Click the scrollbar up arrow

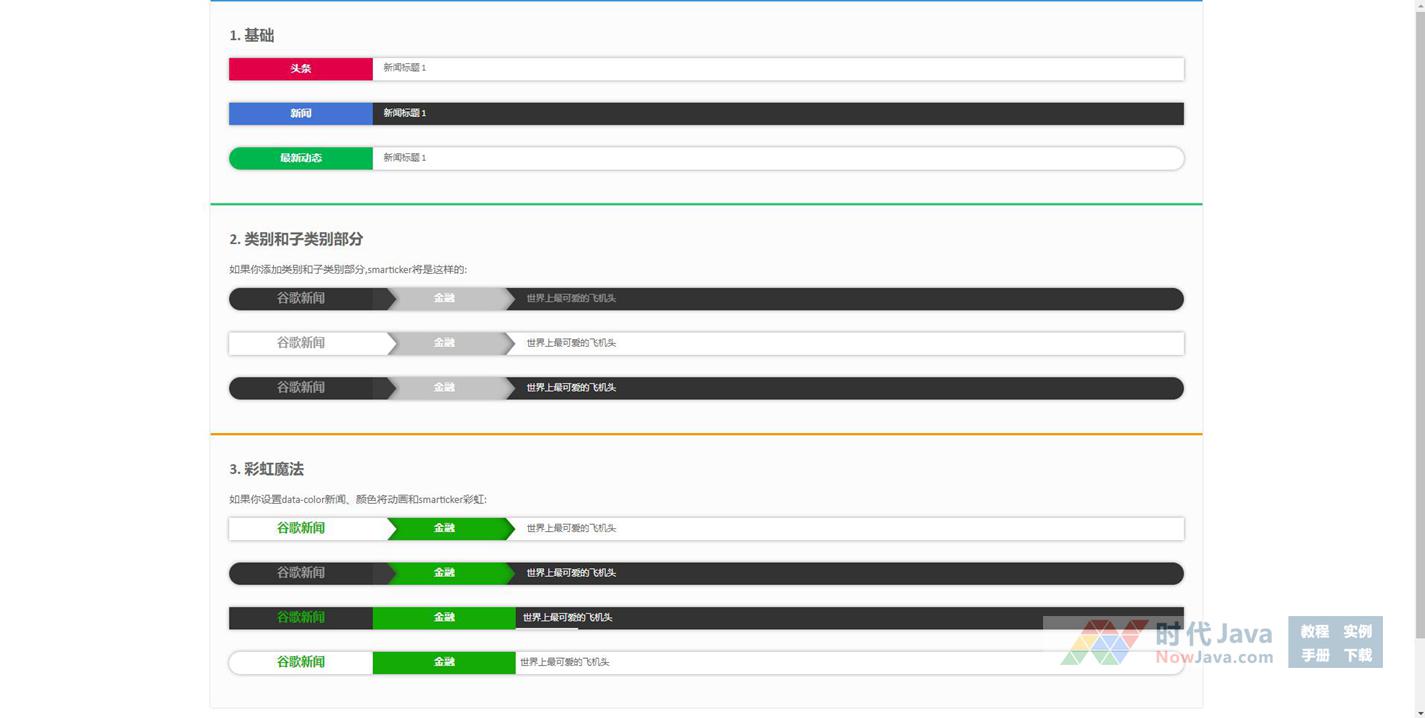pyautogui.click(x=1417, y=6)
